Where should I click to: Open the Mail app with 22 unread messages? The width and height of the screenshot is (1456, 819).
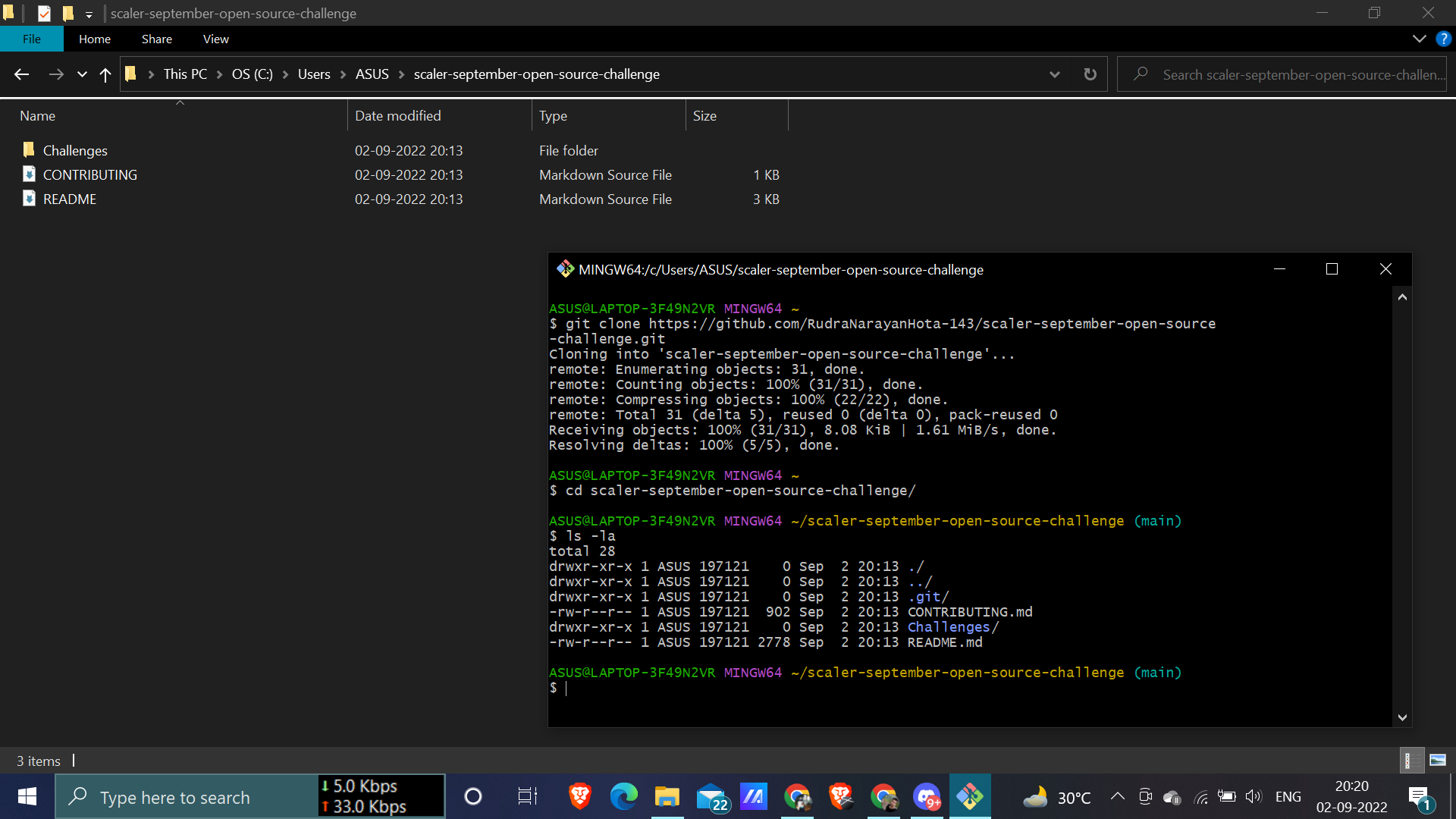click(711, 796)
